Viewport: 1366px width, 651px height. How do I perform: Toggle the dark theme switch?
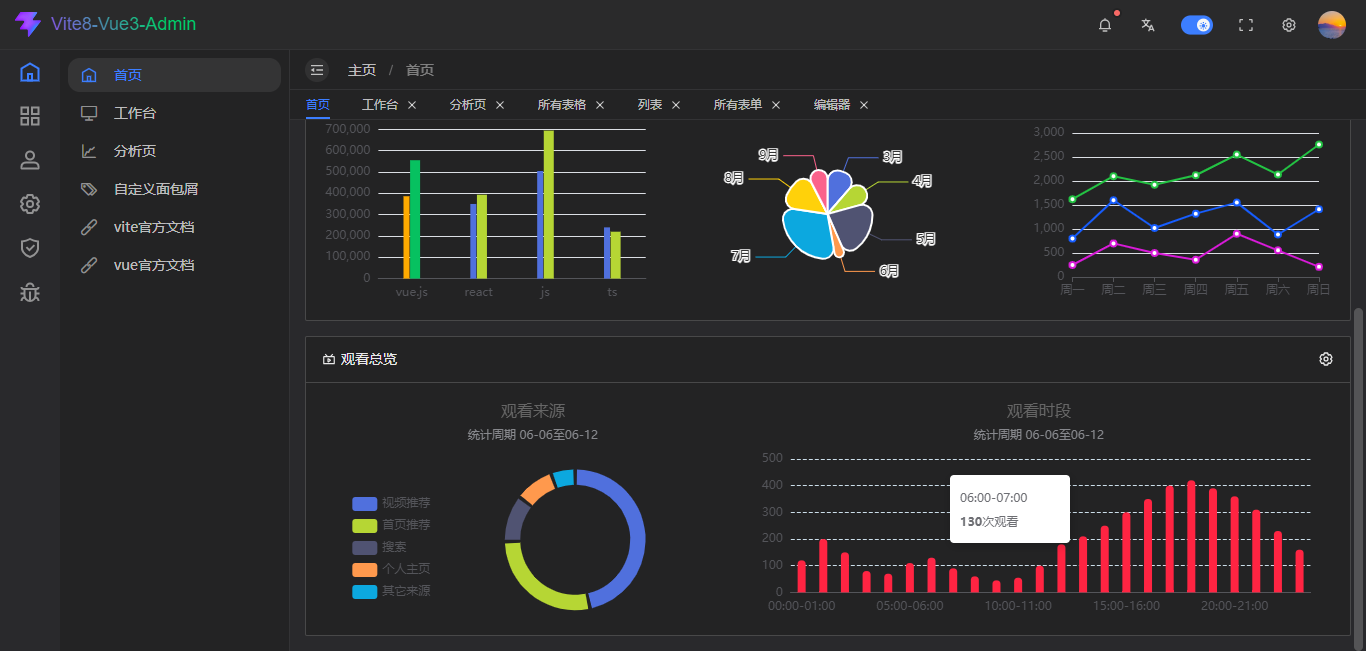1197,25
